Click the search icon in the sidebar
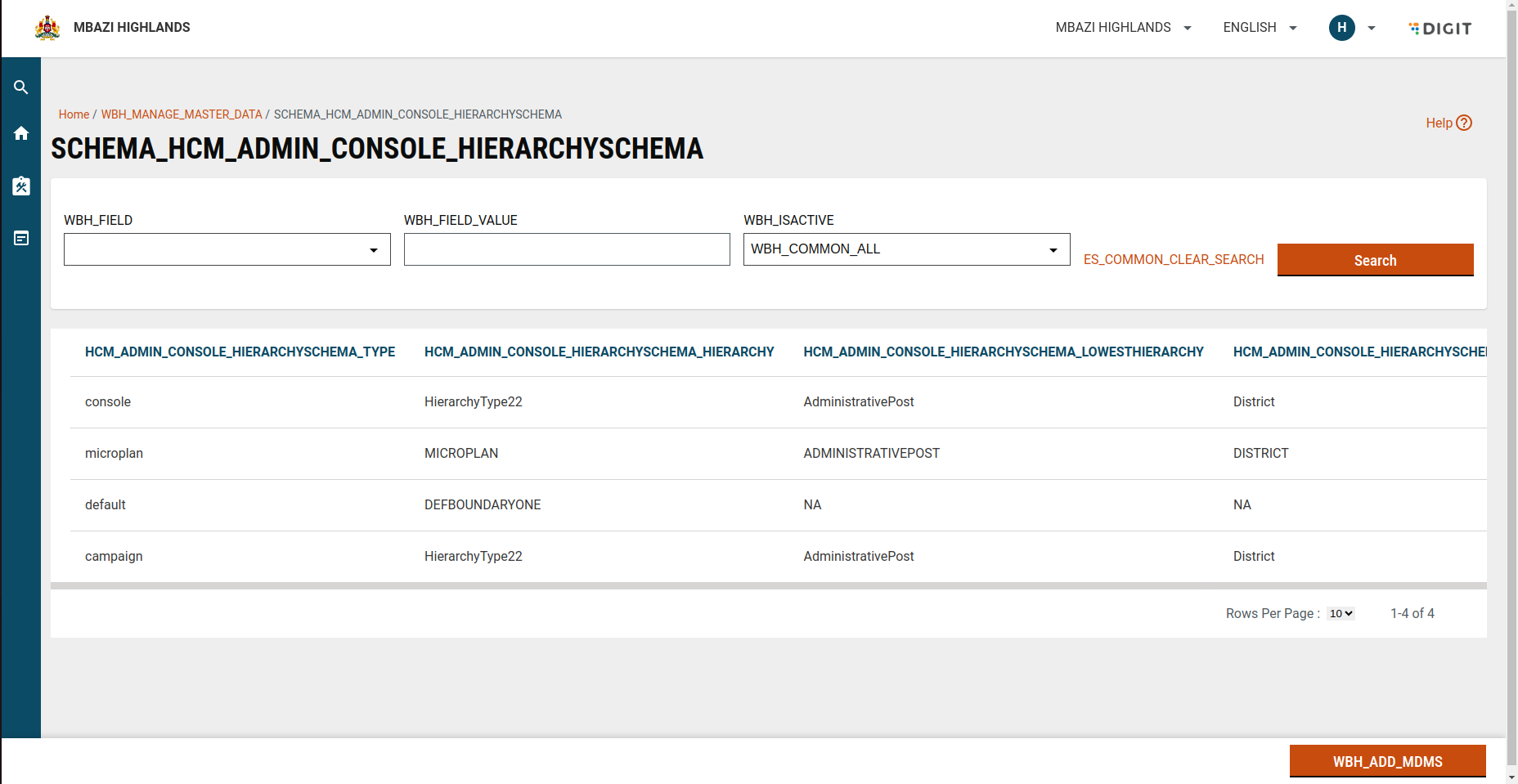1518x784 pixels. tap(21, 87)
